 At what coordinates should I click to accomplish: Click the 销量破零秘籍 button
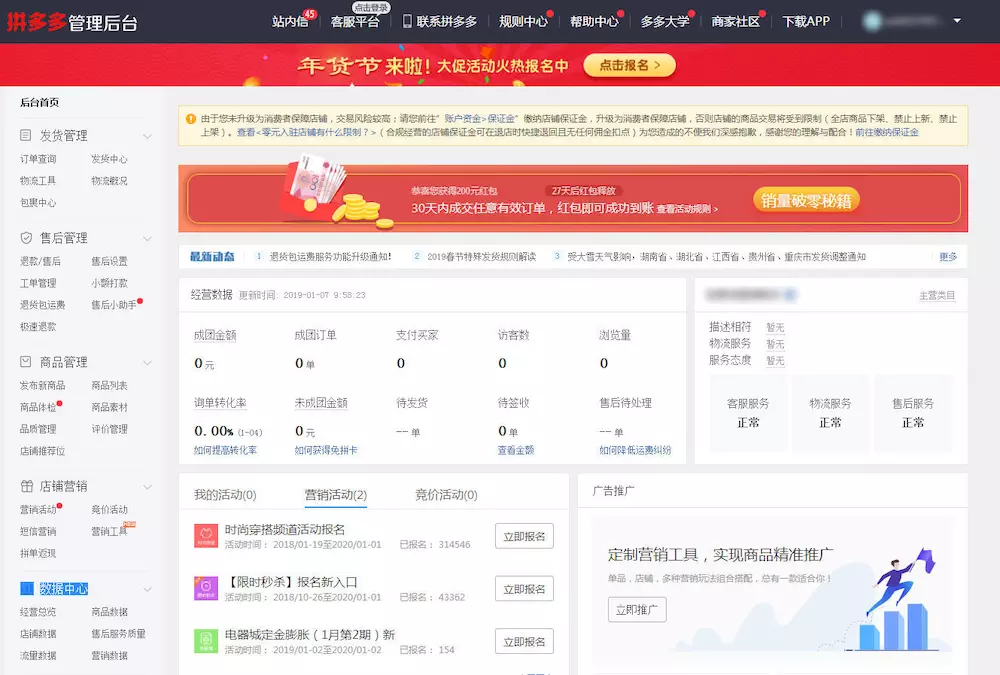(x=806, y=200)
